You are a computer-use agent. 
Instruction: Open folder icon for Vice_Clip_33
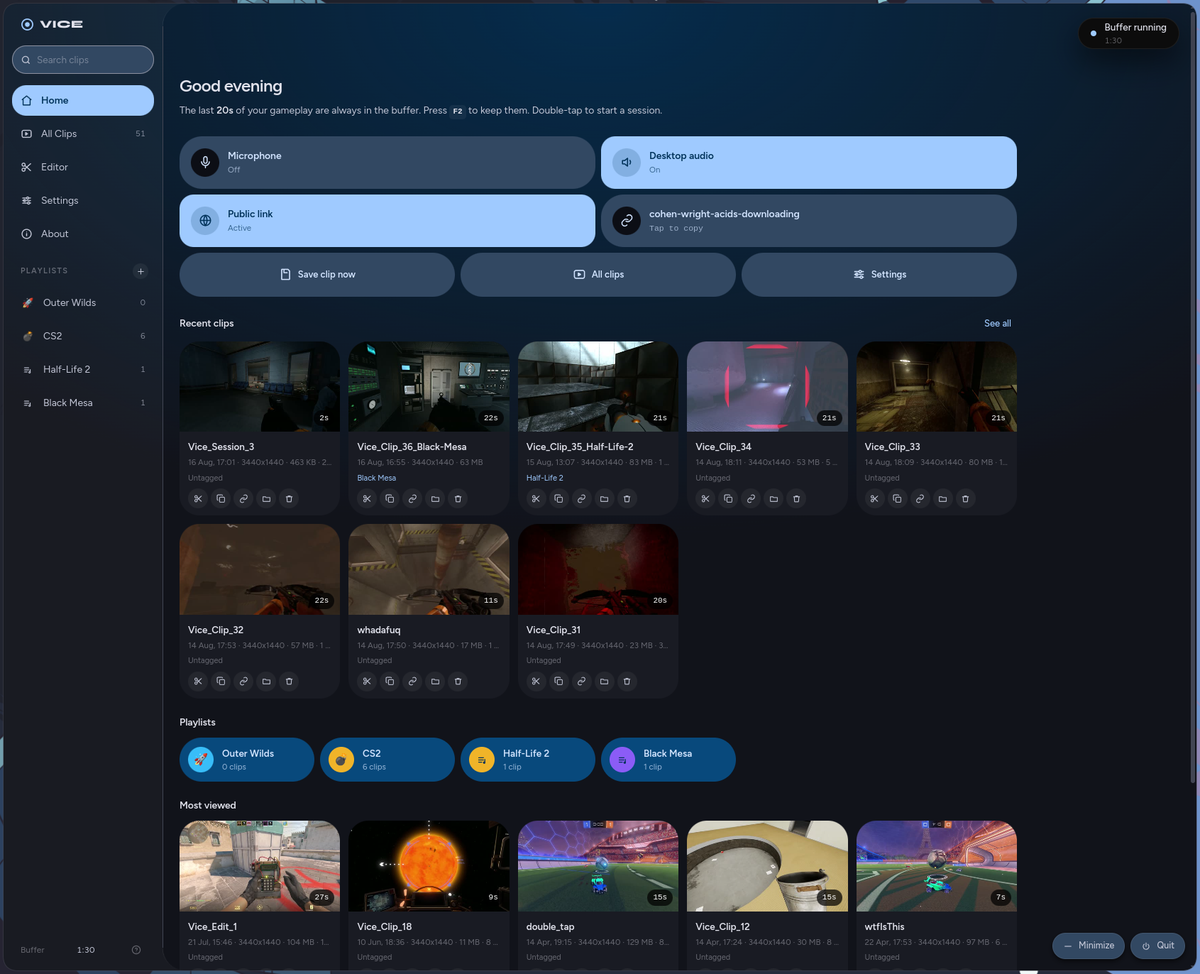tap(943, 498)
